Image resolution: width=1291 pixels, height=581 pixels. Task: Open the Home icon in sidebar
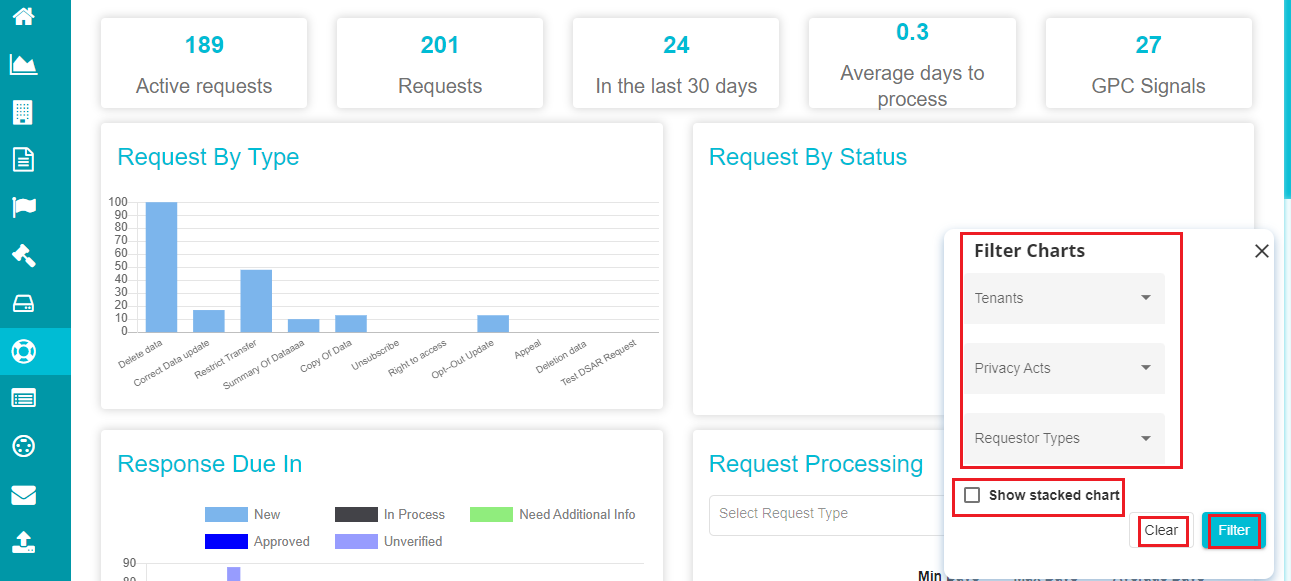pyautogui.click(x=23, y=16)
